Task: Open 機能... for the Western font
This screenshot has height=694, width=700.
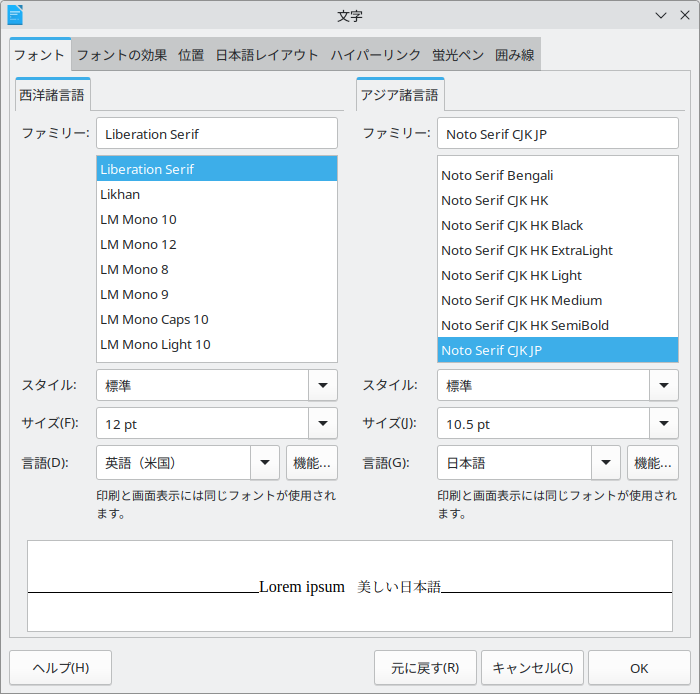Action: 312,463
